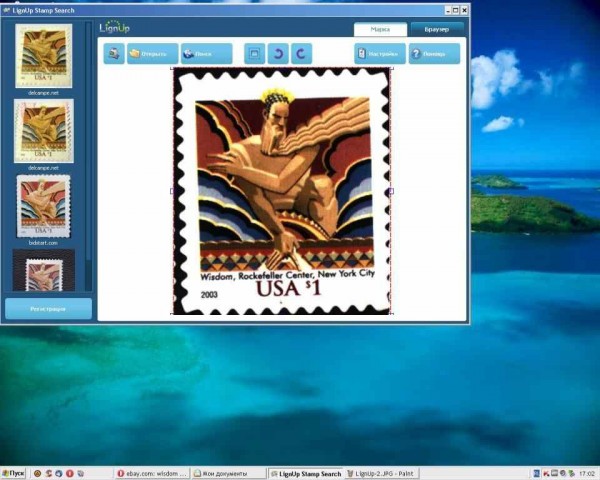
Task: Click the results list vertical scrollbar
Action: 89,156
